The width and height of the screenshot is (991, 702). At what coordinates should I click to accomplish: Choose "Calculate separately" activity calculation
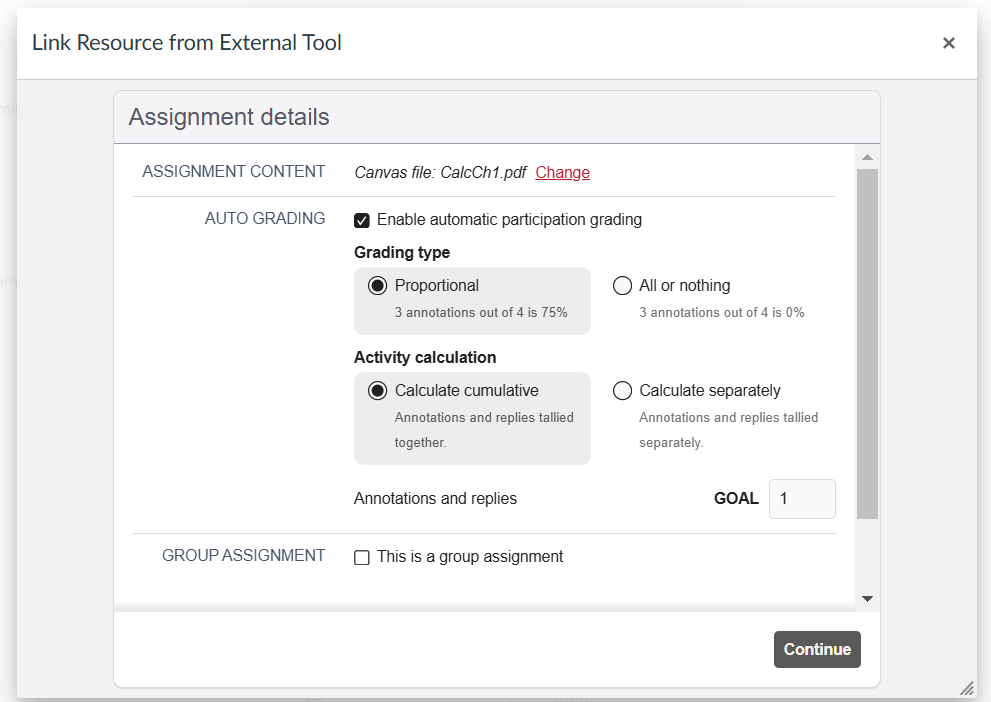coord(622,390)
